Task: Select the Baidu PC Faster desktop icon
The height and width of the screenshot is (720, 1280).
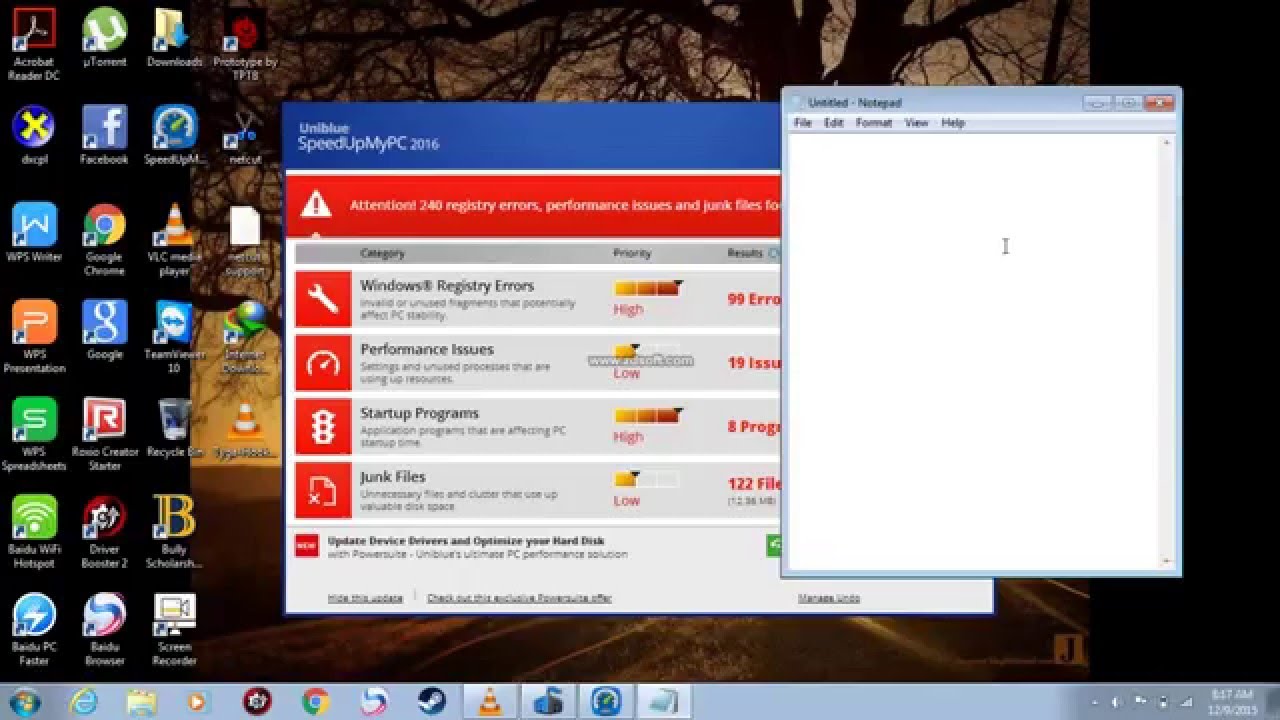Action: point(34,630)
